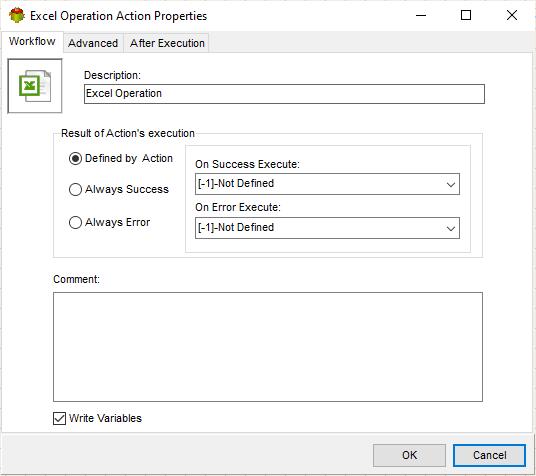The image size is (536, 476).
Task: Open the On Error Execute dropdown
Action: 327,228
